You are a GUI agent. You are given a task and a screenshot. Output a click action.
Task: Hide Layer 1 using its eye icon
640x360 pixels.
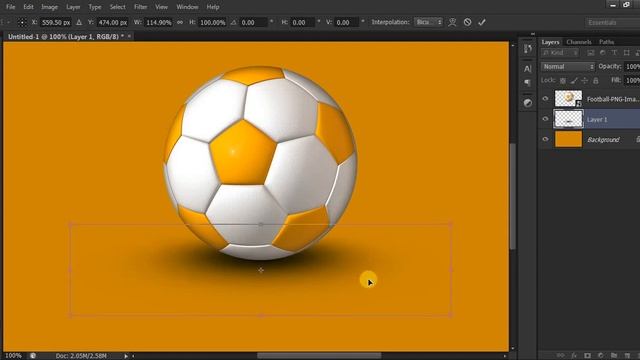click(545, 119)
